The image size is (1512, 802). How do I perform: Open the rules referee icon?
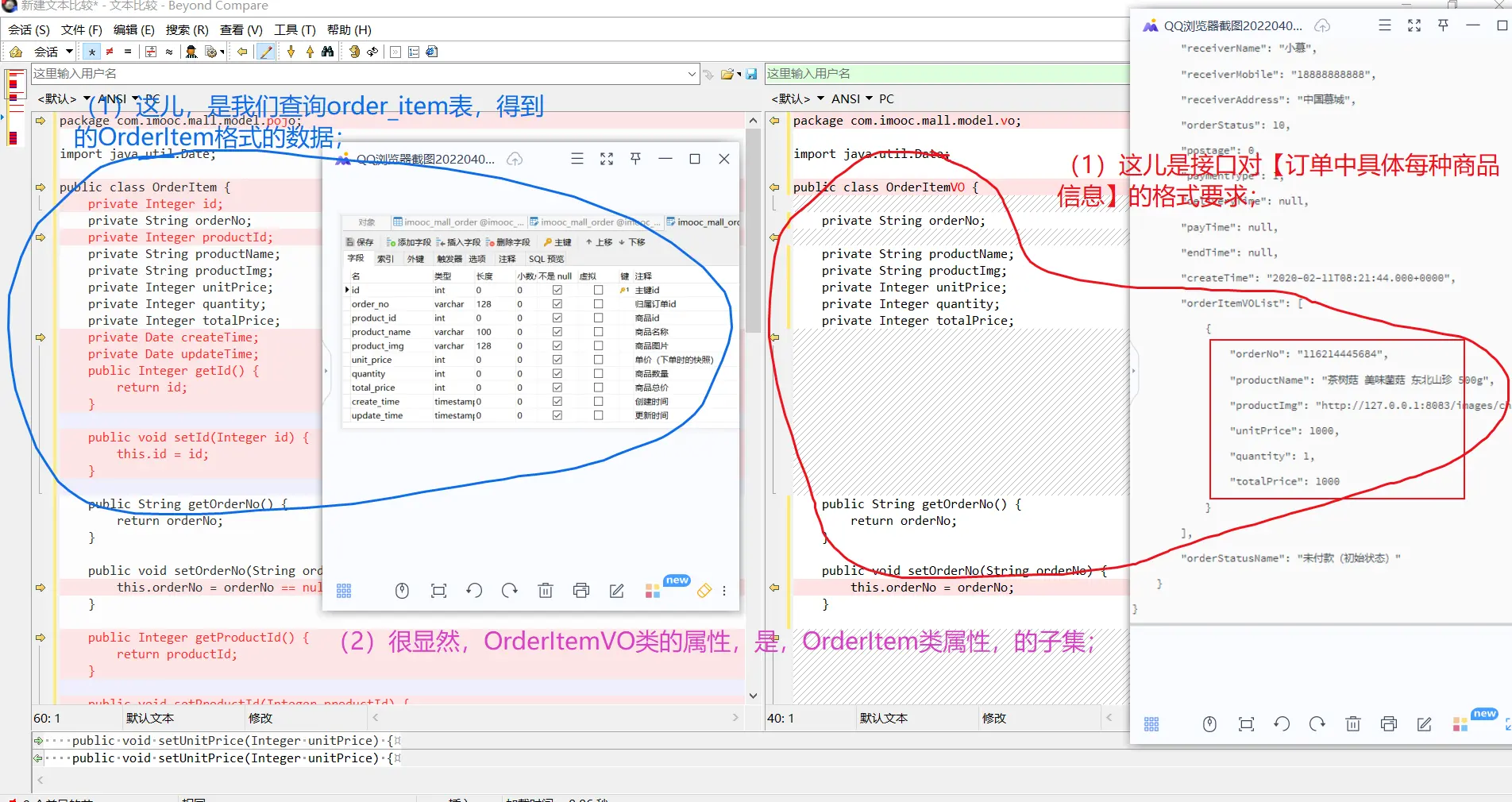point(191,52)
